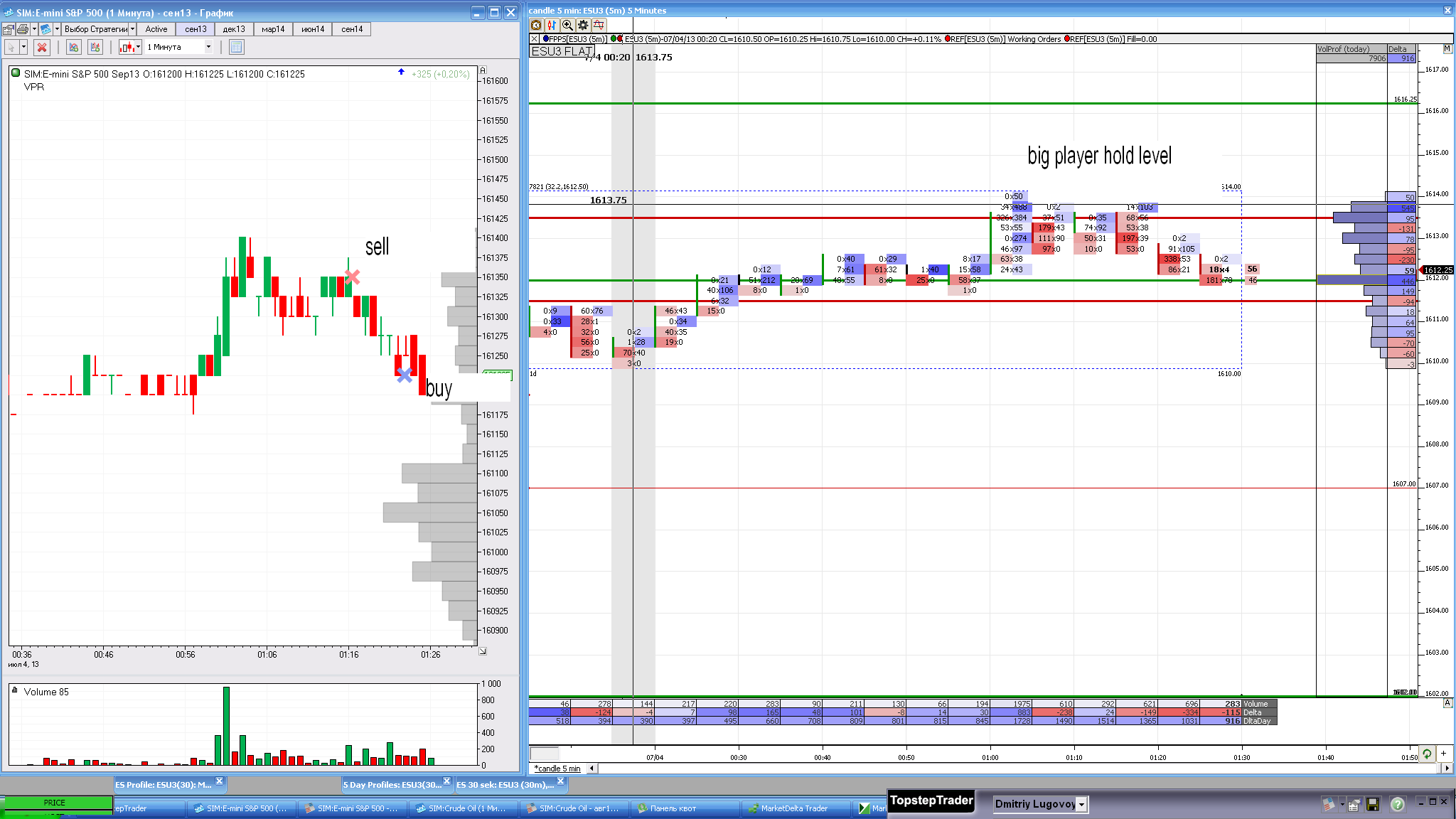Click the flag workspace icon at bottom right
Image resolution: width=1456 pixels, height=819 pixels.
[1329, 804]
